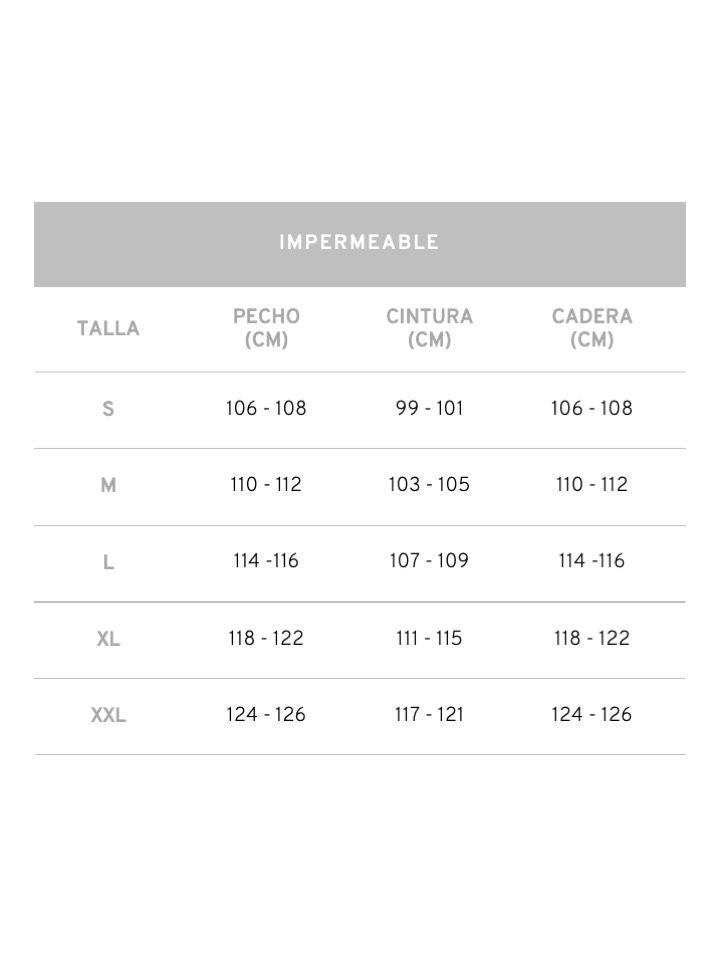Click the XL waist value 111 - 115

[430, 638]
